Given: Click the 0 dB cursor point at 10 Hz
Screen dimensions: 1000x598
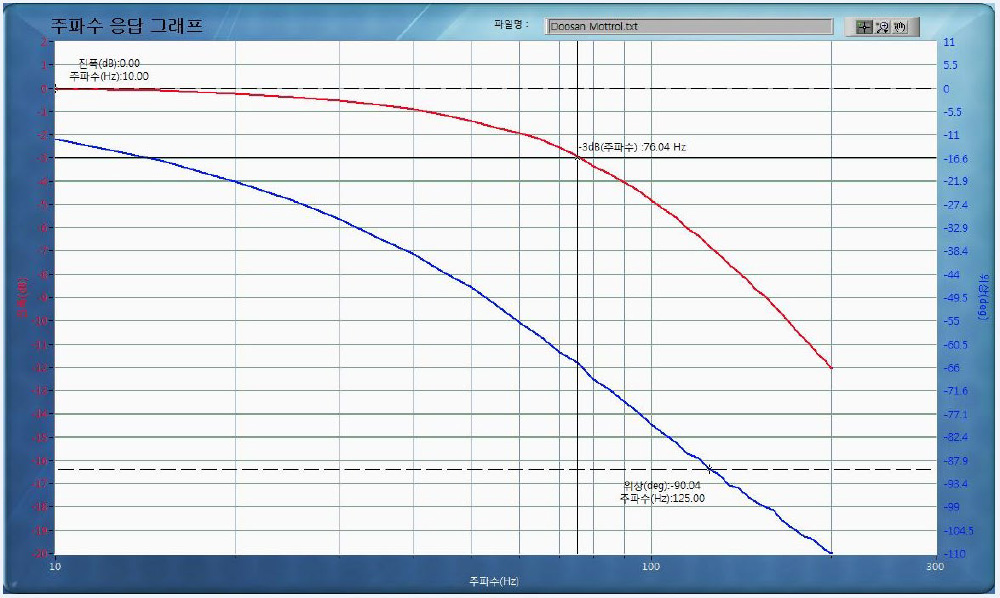Looking at the screenshot, I should click(x=55, y=88).
